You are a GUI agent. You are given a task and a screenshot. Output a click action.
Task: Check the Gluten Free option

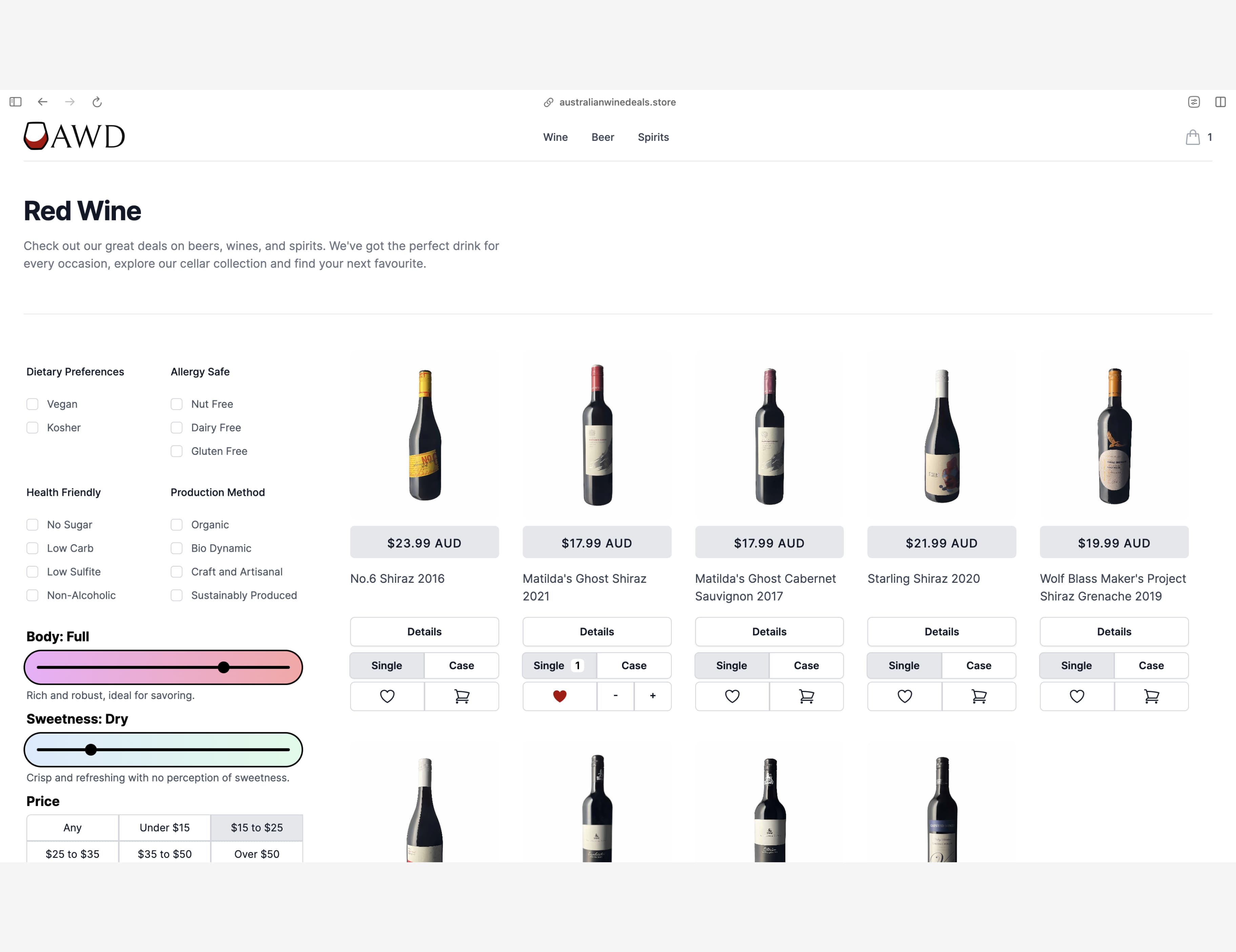click(x=177, y=451)
